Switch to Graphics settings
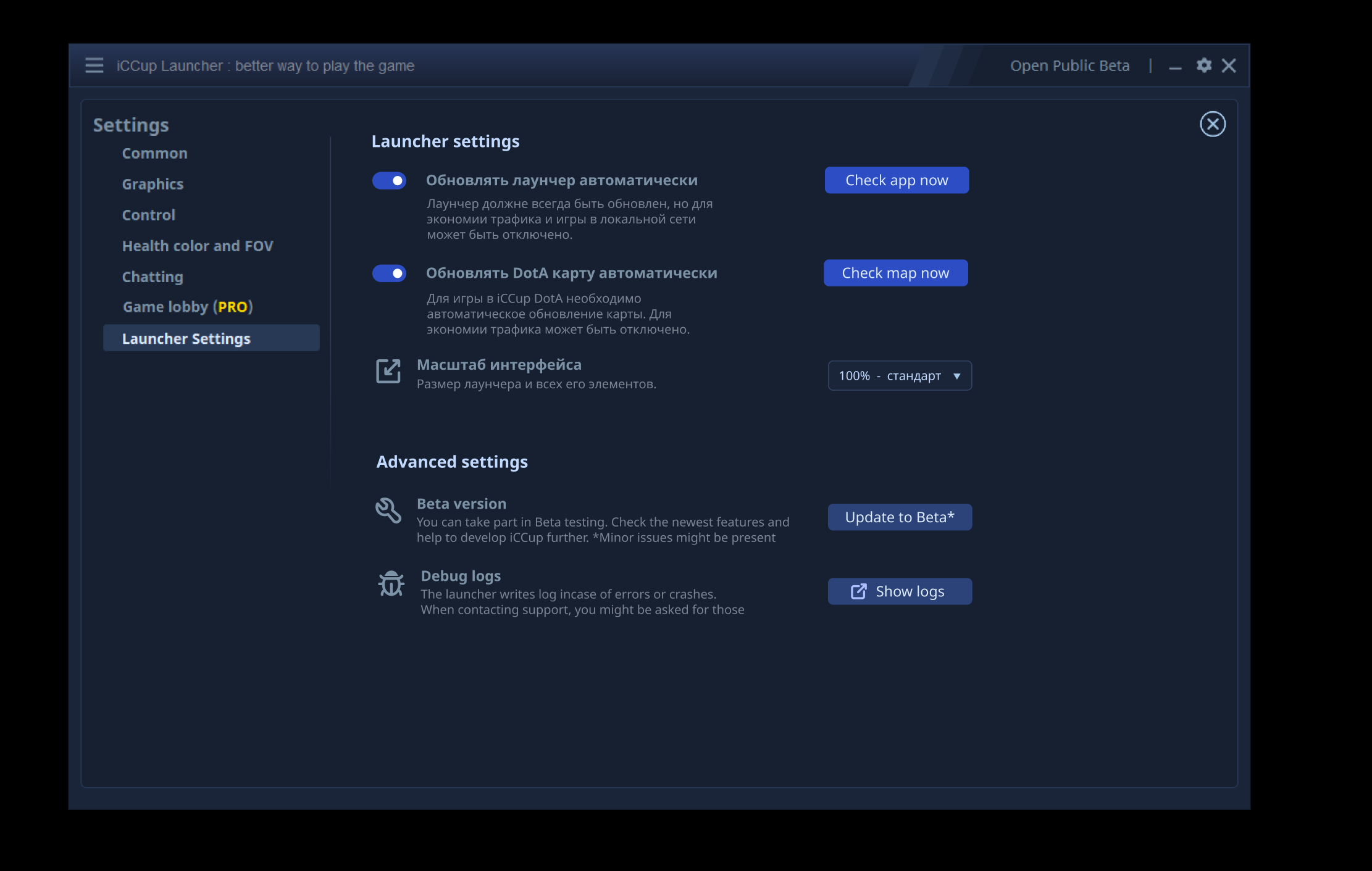The image size is (1372, 871). click(153, 185)
